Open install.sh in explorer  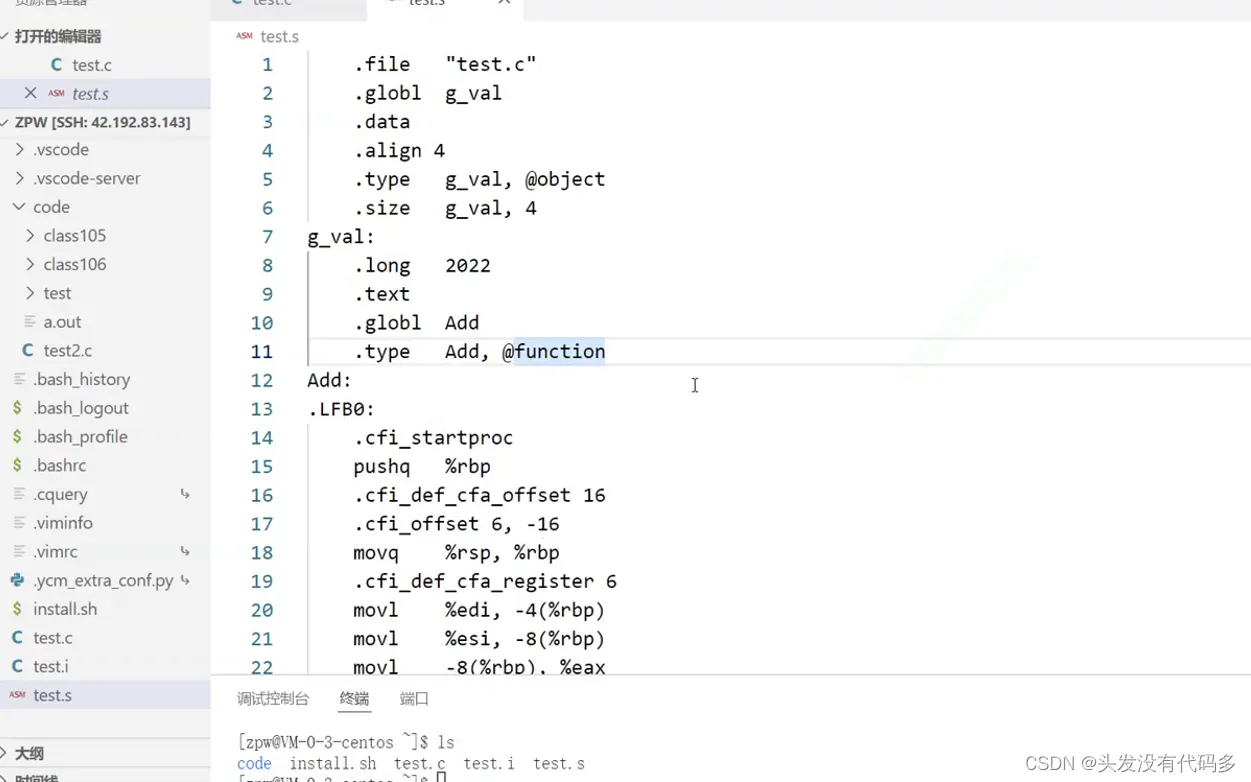(65, 609)
